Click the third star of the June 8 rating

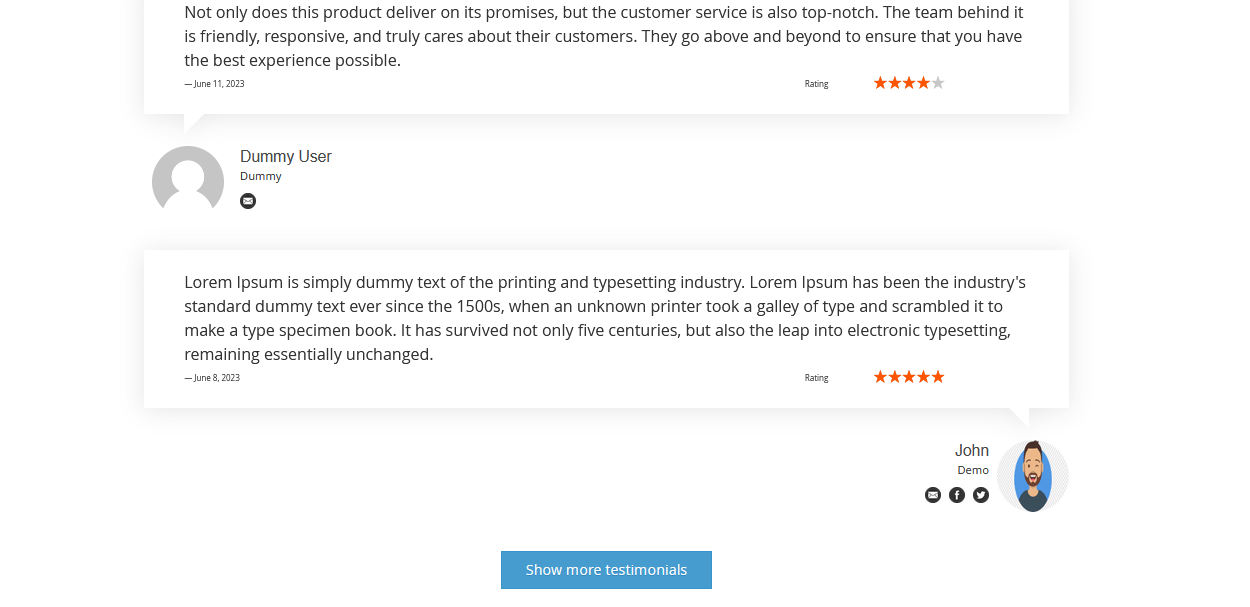pos(909,377)
